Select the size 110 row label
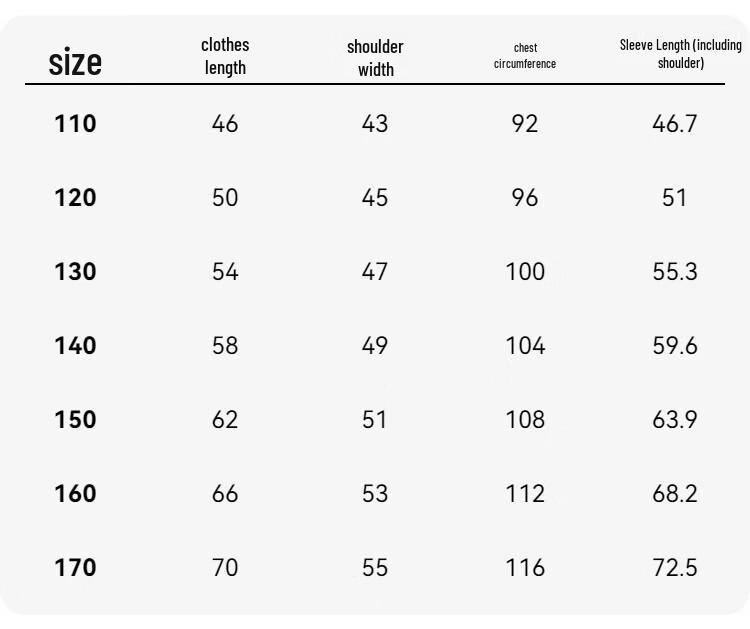The image size is (750, 629). point(76,123)
